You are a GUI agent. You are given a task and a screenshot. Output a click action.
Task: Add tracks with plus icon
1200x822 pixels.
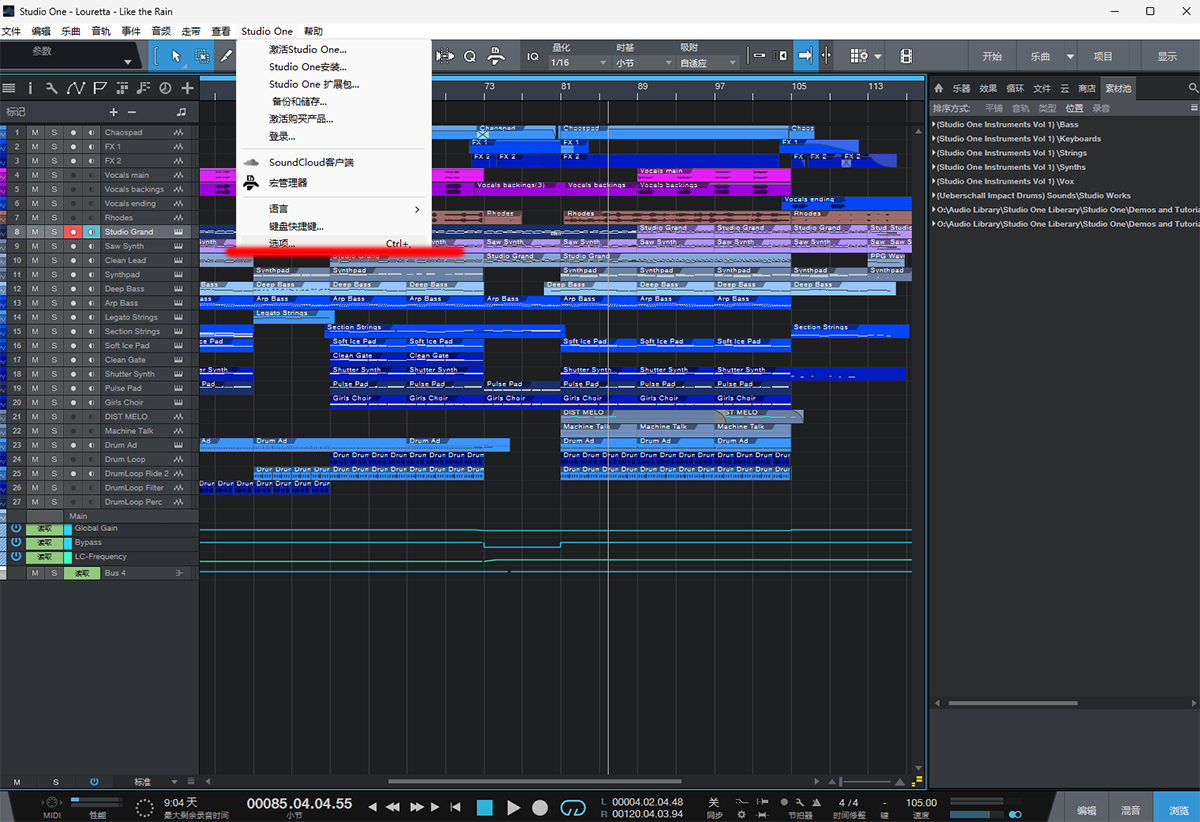click(187, 88)
